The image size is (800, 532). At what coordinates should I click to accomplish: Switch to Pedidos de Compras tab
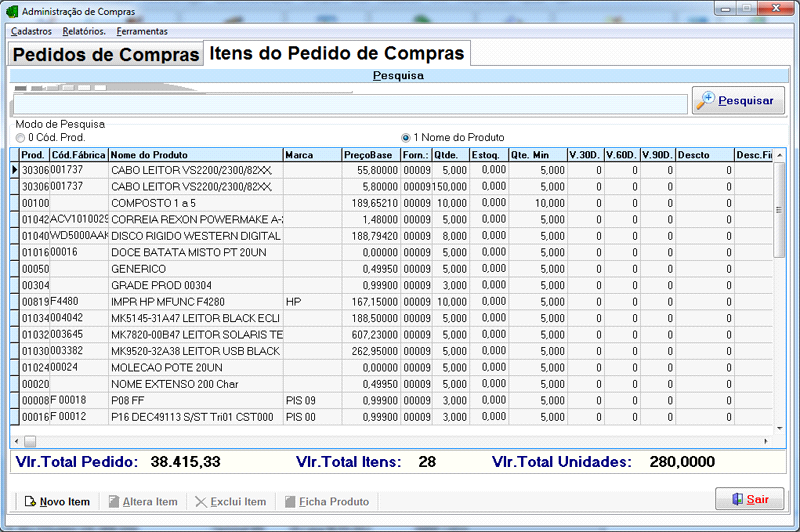click(107, 55)
